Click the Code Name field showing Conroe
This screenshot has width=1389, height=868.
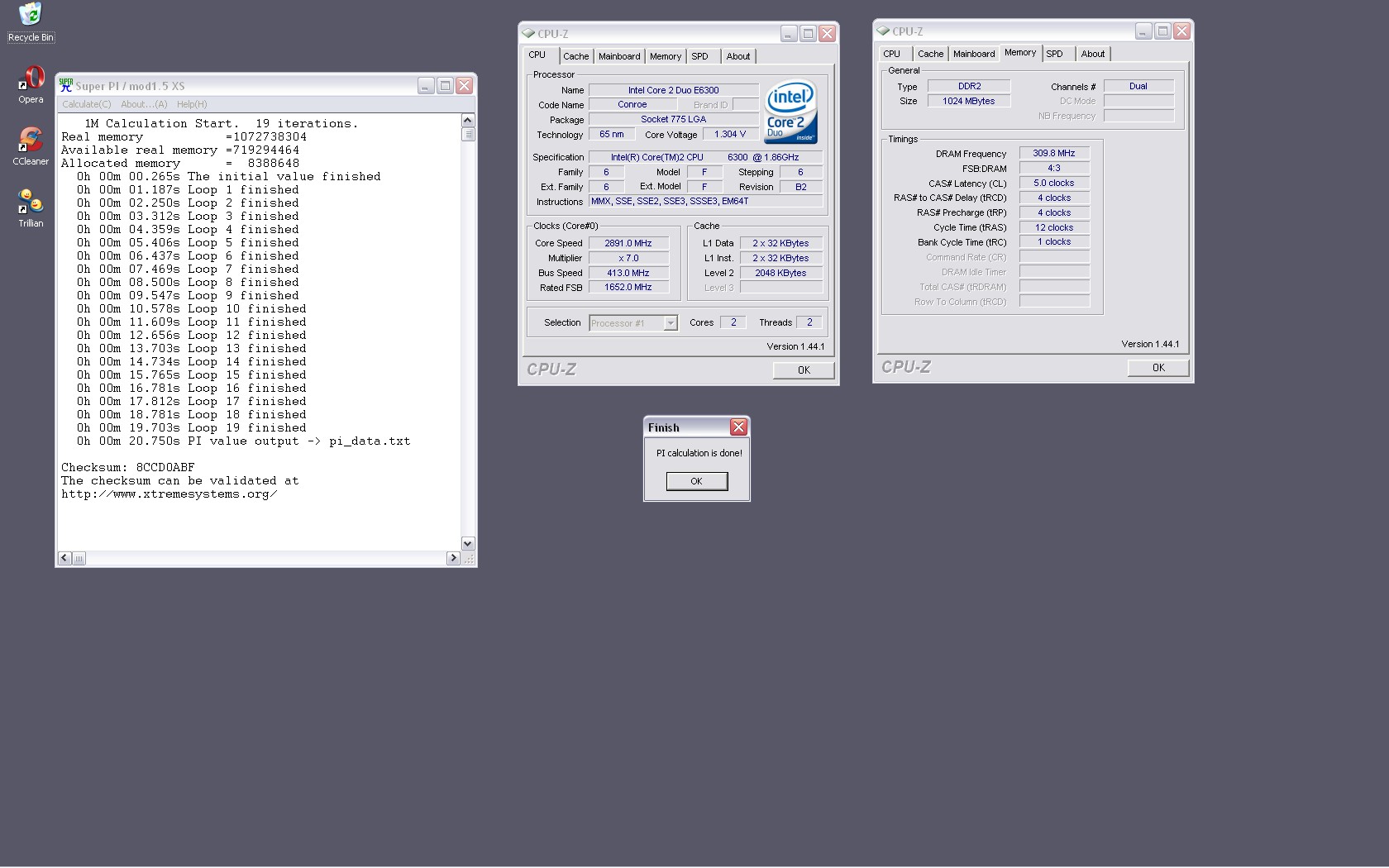[x=632, y=105]
